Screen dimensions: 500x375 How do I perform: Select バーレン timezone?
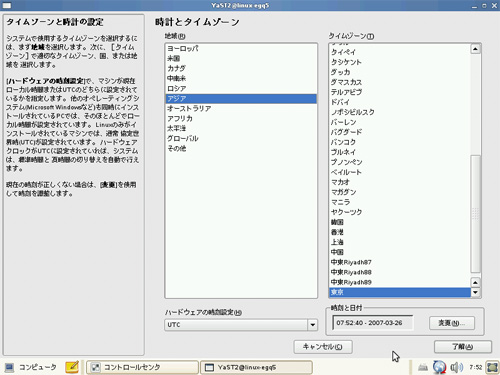(400, 122)
